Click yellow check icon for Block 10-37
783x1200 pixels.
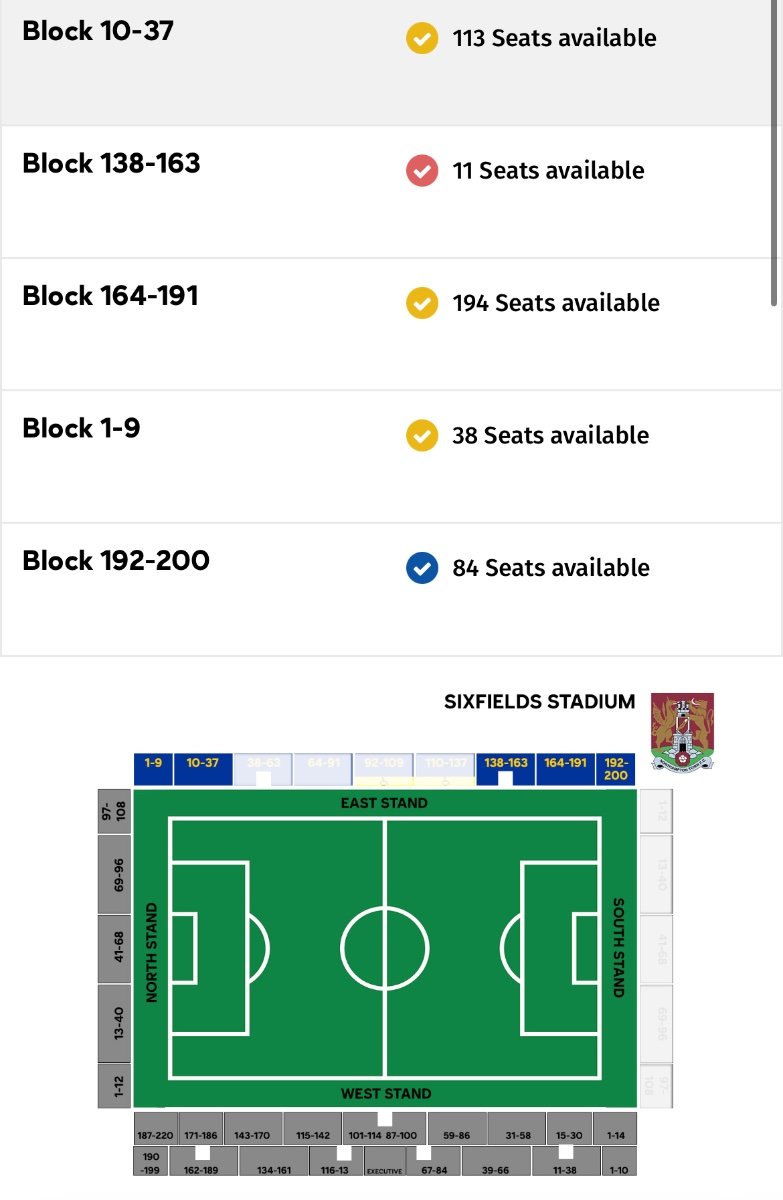[421, 39]
